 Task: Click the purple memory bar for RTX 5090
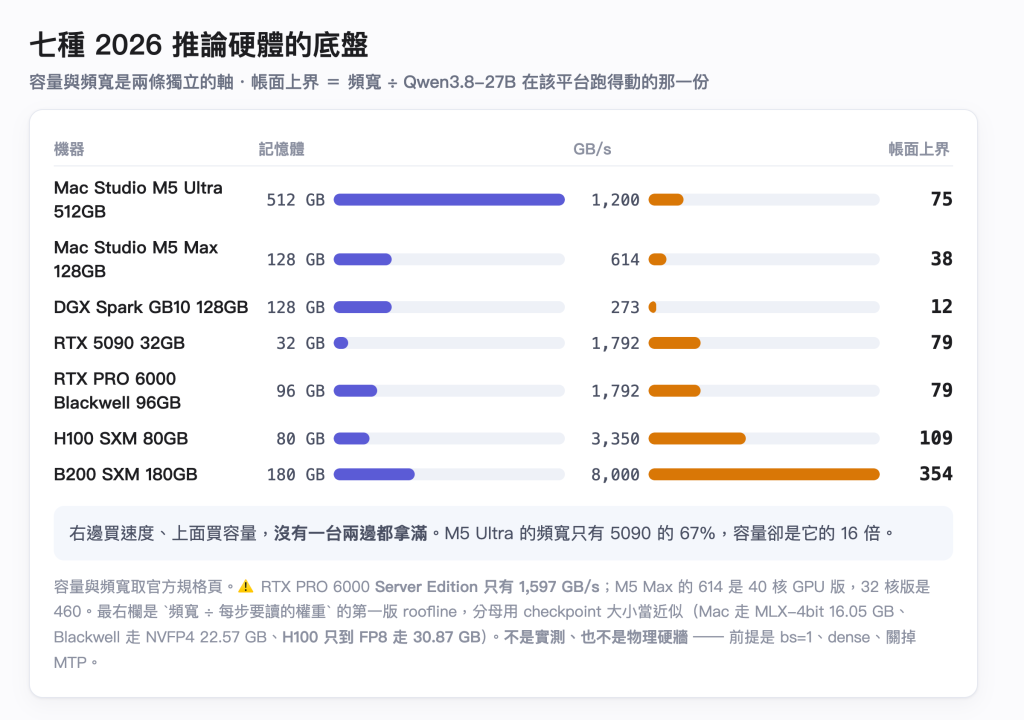click(341, 343)
